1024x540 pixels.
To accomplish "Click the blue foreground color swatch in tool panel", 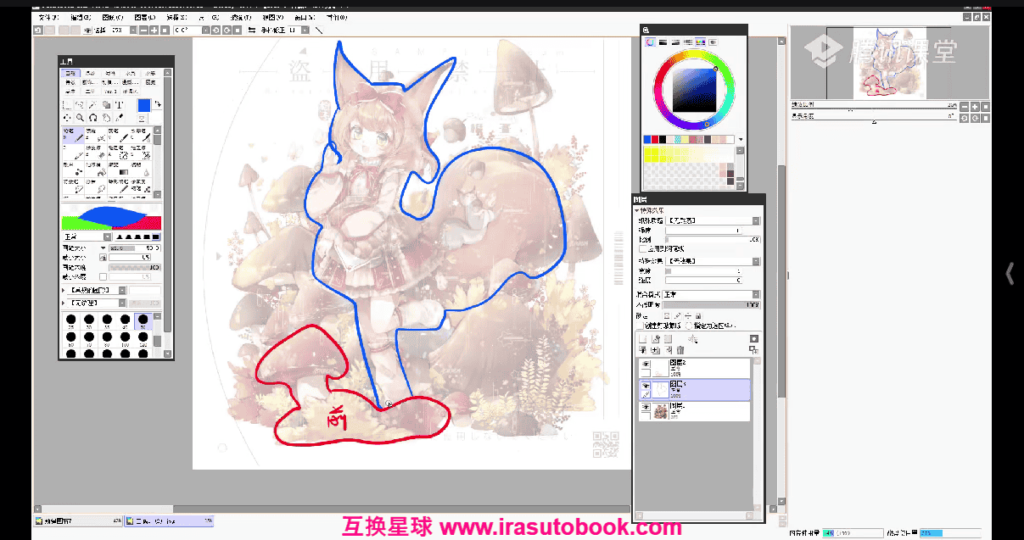I will [x=144, y=106].
